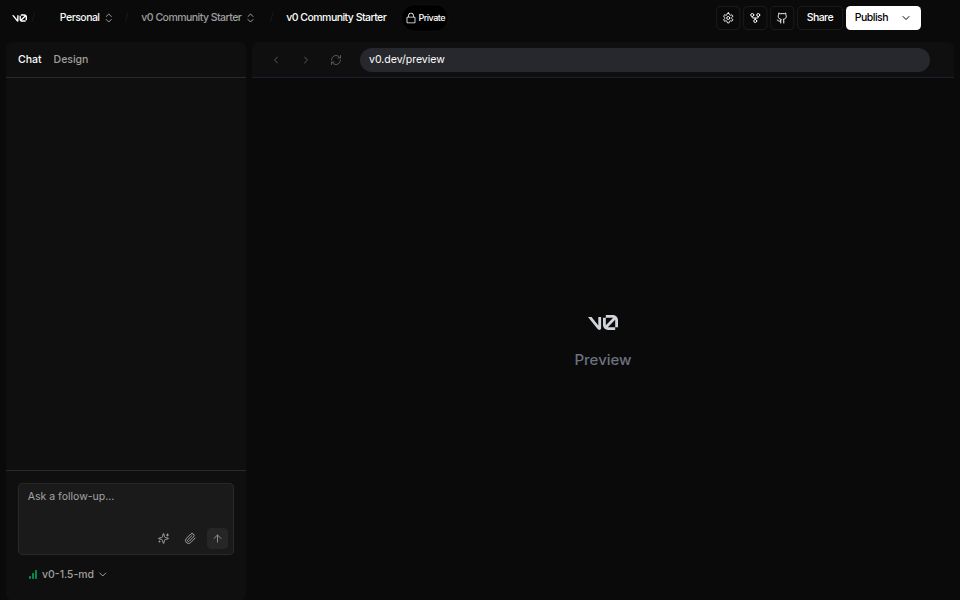This screenshot has width=960, height=600.
Task: Click the Share button
Action: 820,18
